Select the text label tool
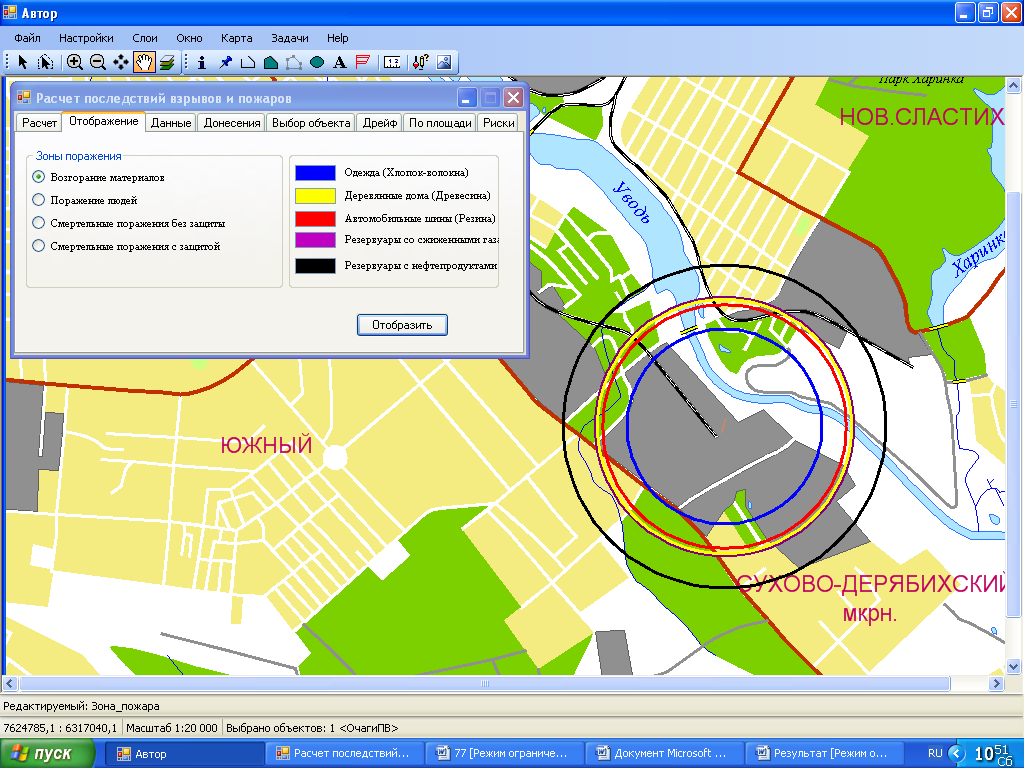Image resolution: width=1024 pixels, height=768 pixels. pyautogui.click(x=340, y=62)
